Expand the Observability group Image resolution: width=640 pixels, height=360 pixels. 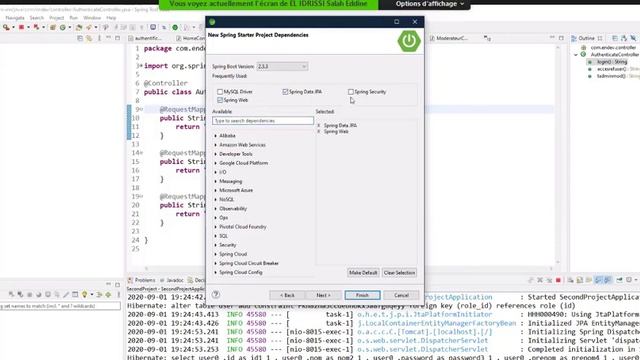tap(216, 209)
